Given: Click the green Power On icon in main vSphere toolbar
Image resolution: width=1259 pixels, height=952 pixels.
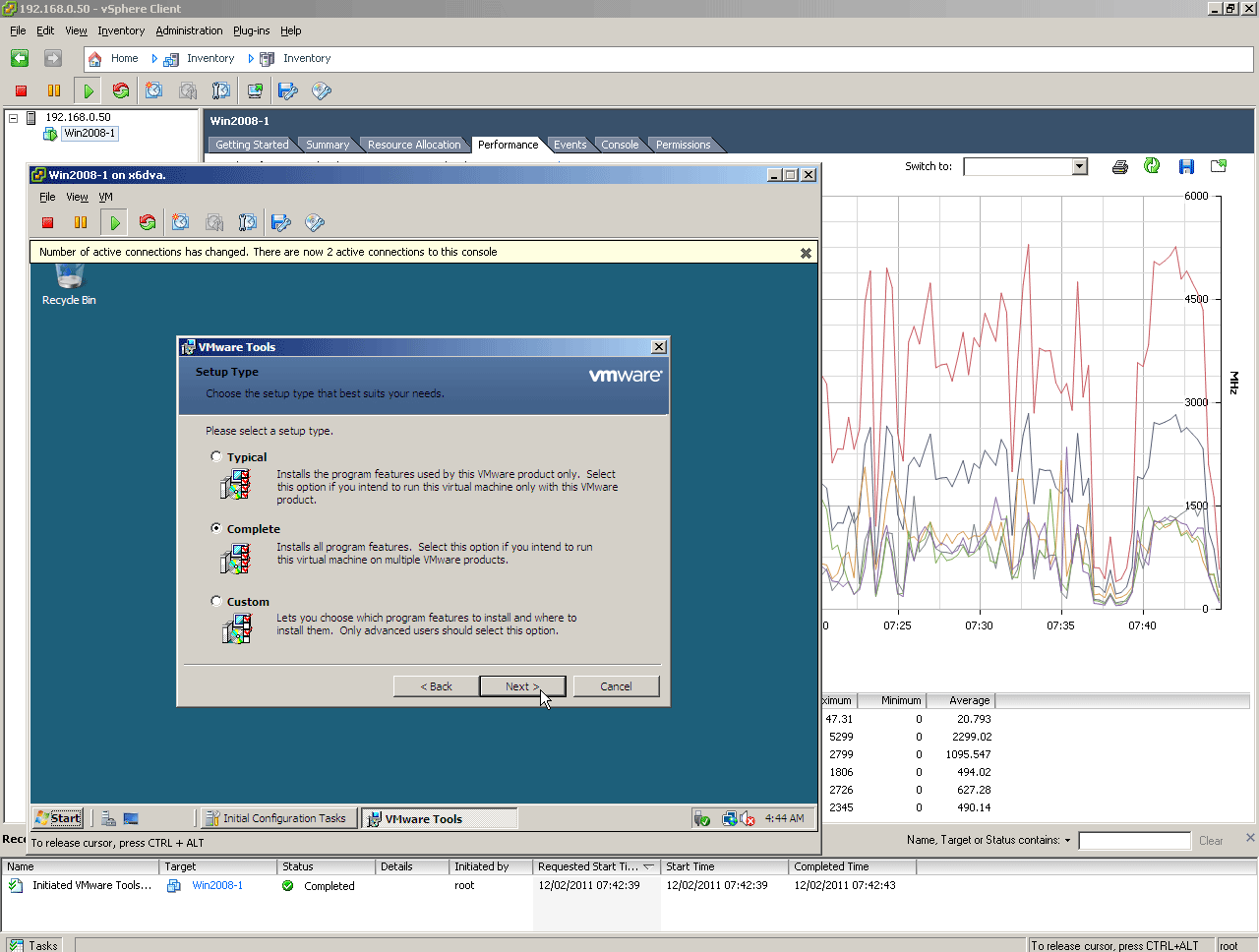Looking at the screenshot, I should point(89,90).
